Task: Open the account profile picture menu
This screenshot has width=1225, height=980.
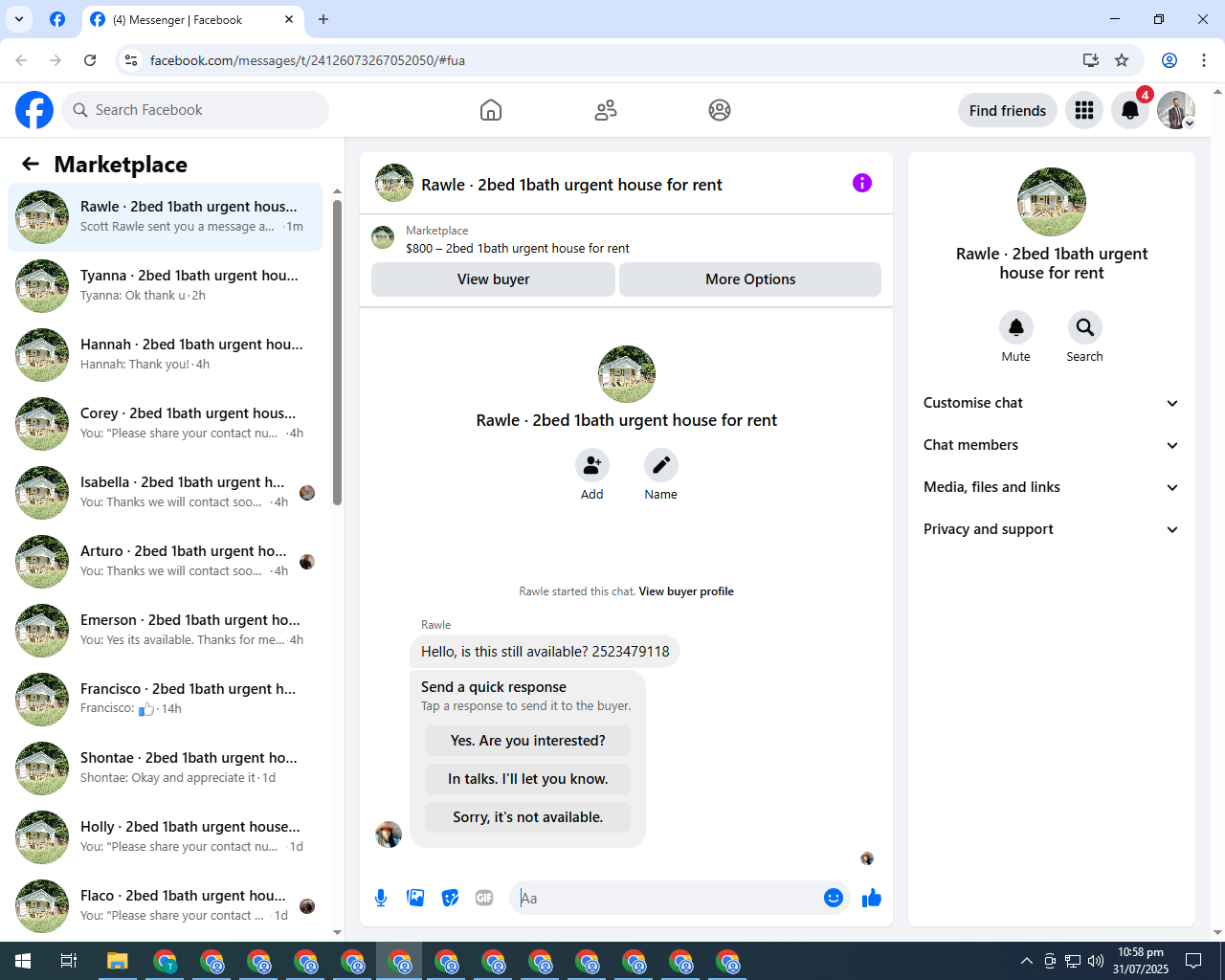Action: [1176, 110]
